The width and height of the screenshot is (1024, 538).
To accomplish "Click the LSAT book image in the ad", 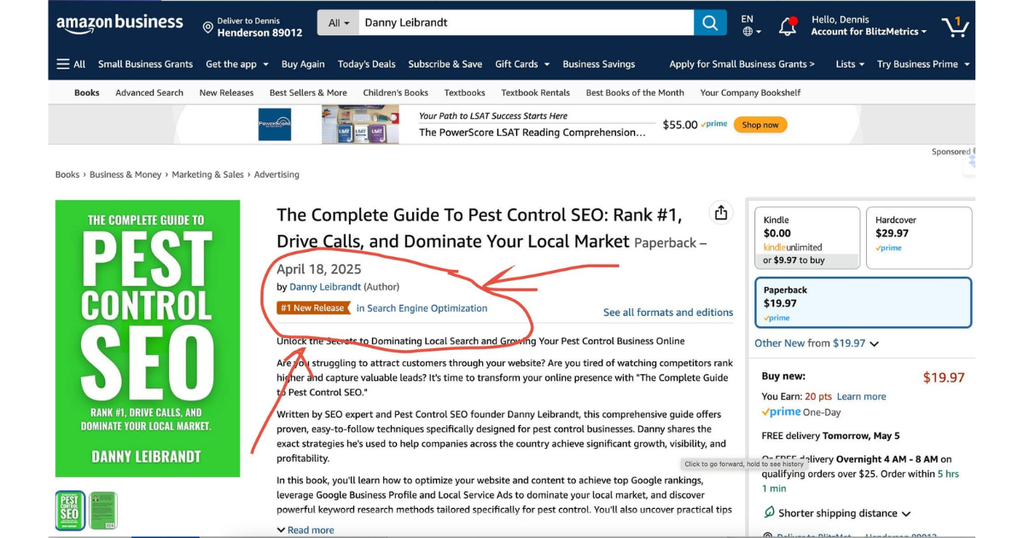I will click(x=360, y=124).
